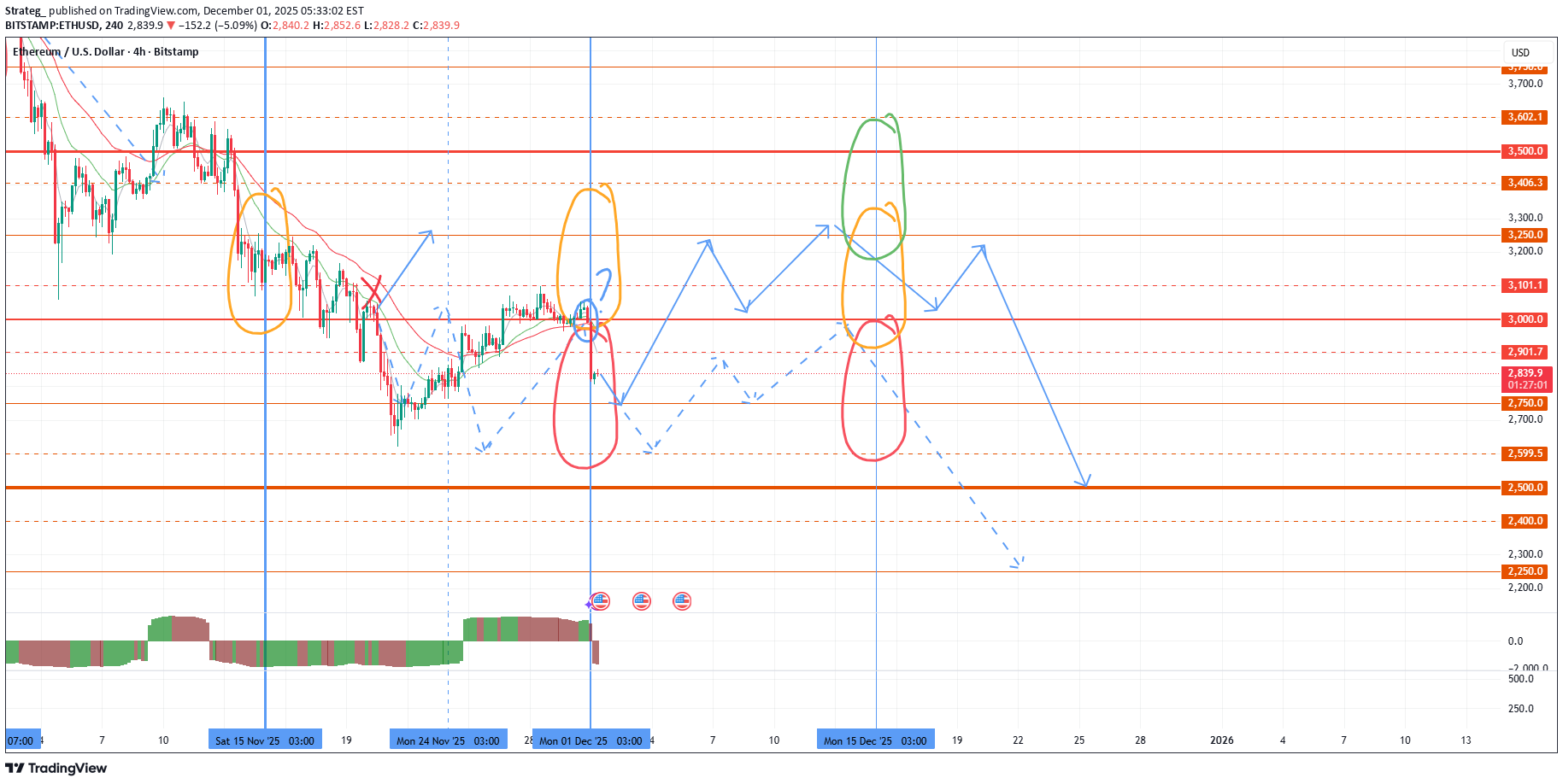Click the middle US flag news event icon

point(642,600)
